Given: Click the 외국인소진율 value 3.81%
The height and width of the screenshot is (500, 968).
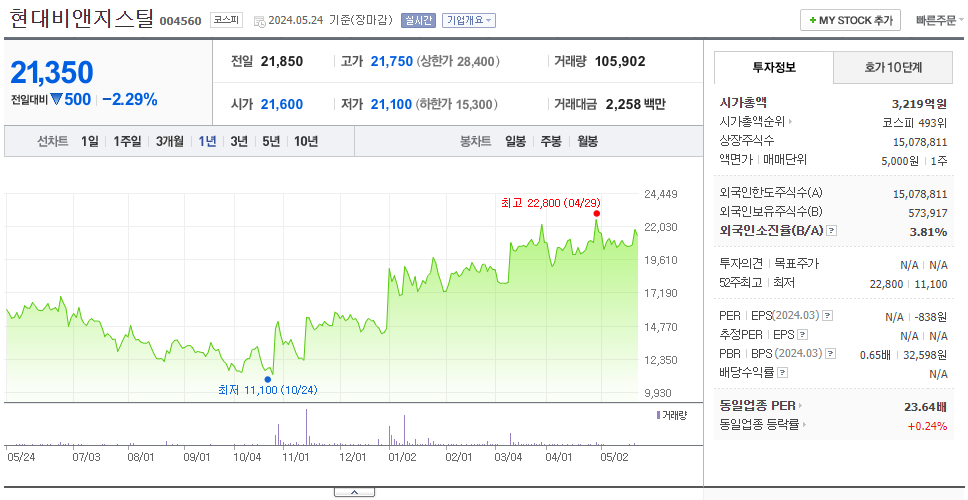Looking at the screenshot, I should click(928, 231).
